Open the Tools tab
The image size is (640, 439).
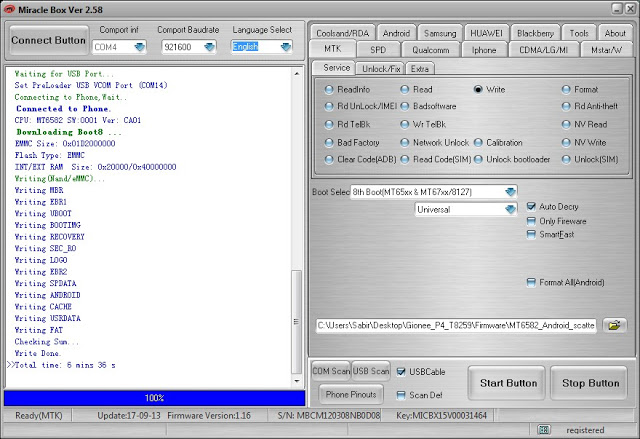point(579,33)
